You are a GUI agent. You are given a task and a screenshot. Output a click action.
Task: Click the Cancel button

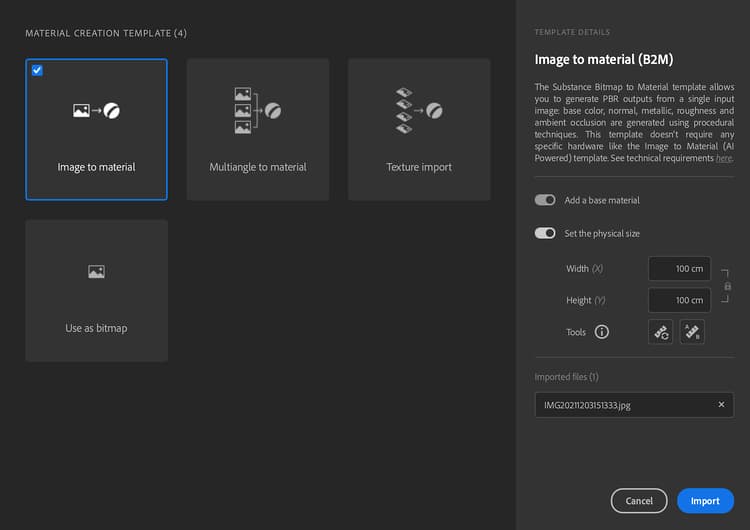[x=639, y=500]
